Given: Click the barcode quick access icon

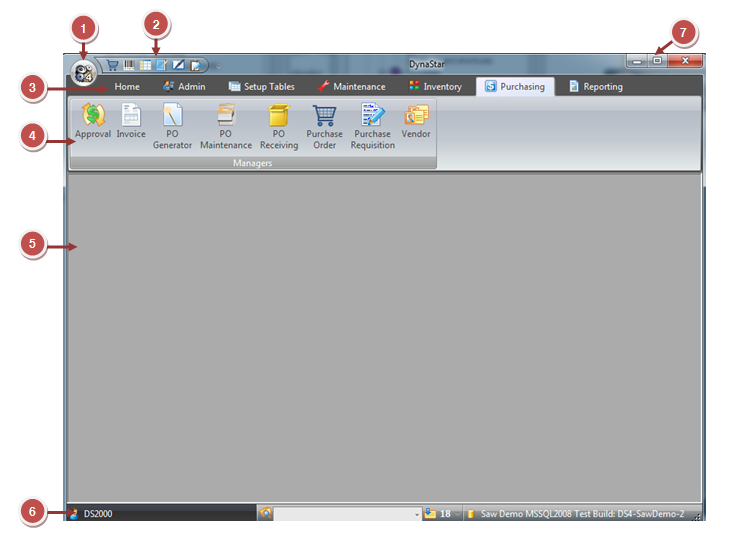Looking at the screenshot, I should point(129,65).
